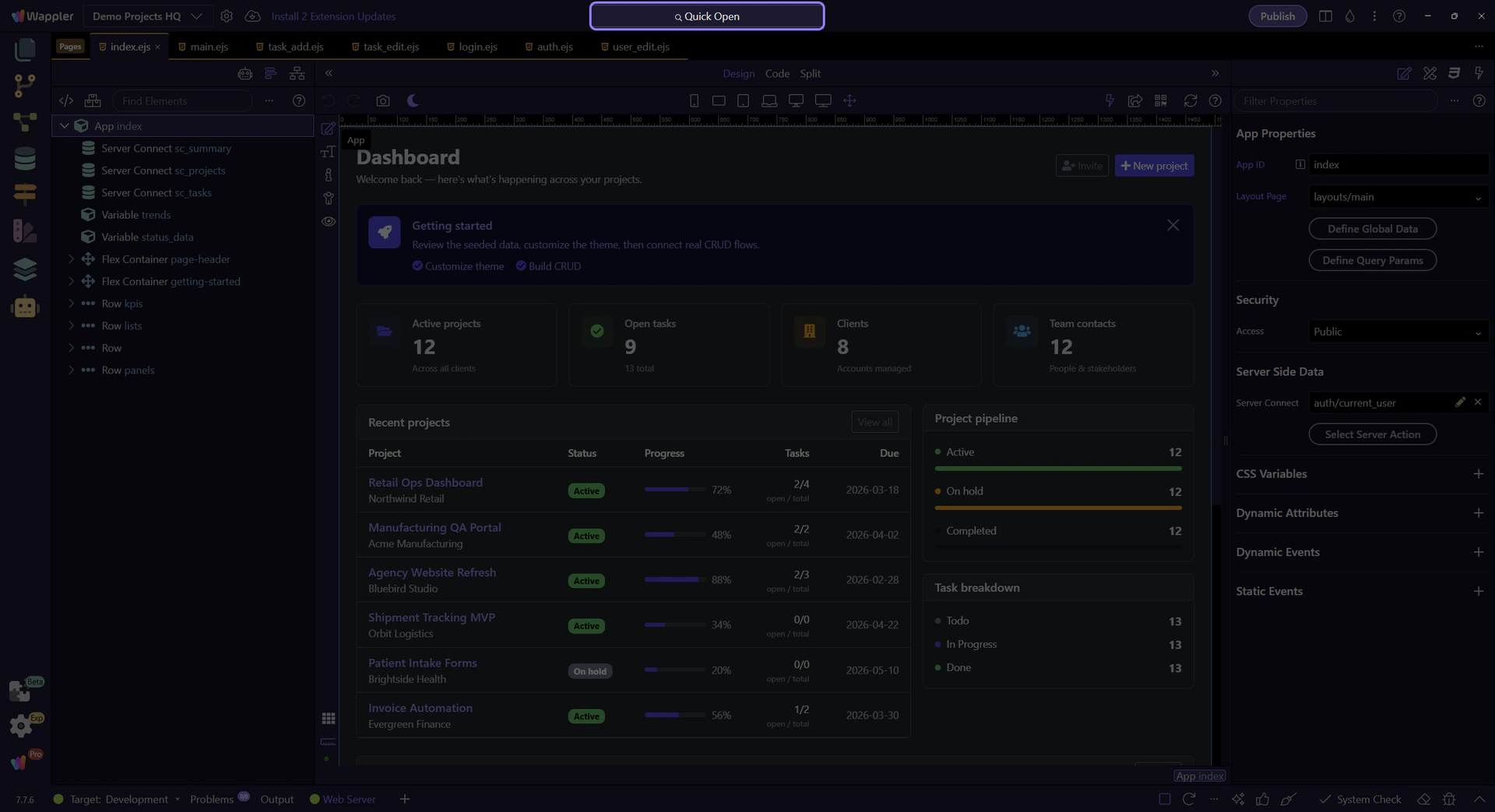Viewport: 1495px width, 812px height.
Task: Open project settings gear next to project name
Action: pos(227,16)
